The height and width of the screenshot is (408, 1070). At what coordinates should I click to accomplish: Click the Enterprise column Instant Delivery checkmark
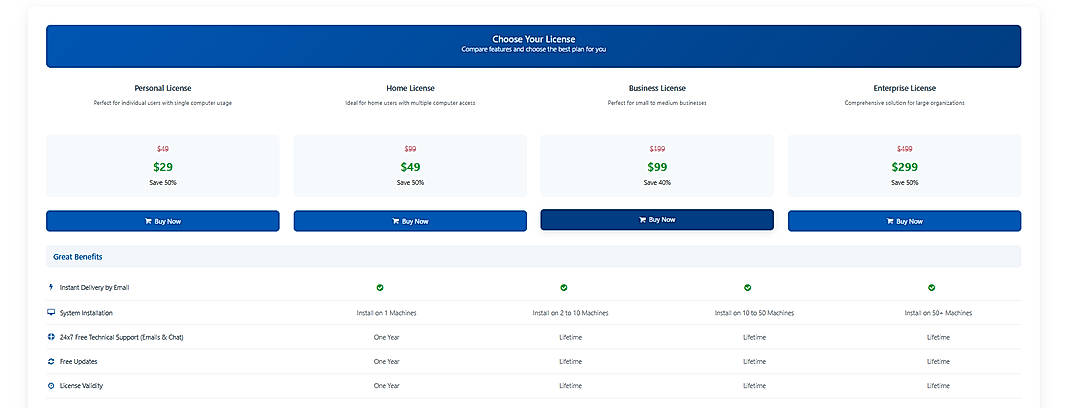(931, 287)
